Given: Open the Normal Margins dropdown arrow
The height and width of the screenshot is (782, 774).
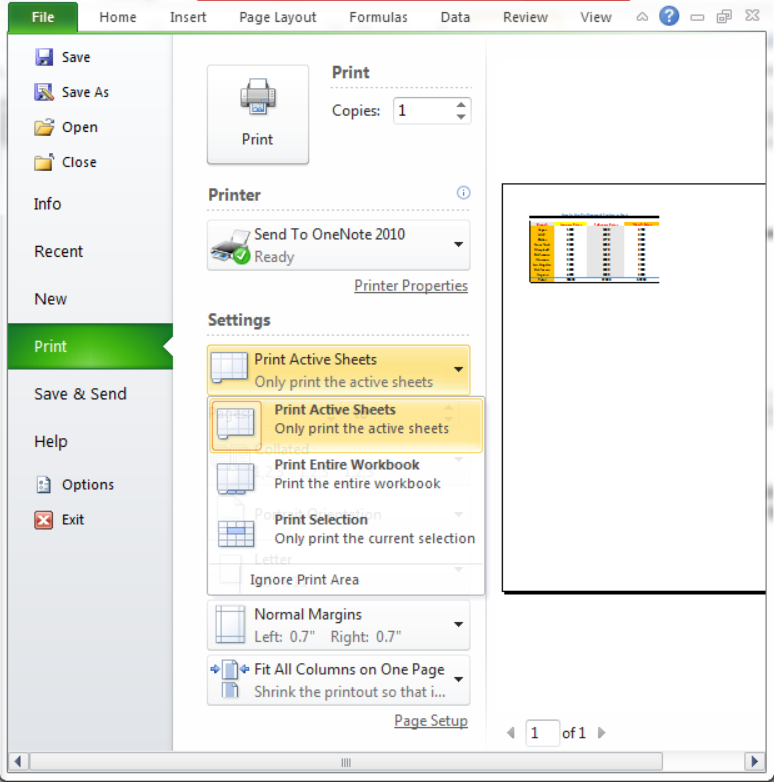Looking at the screenshot, I should pyautogui.click(x=458, y=624).
